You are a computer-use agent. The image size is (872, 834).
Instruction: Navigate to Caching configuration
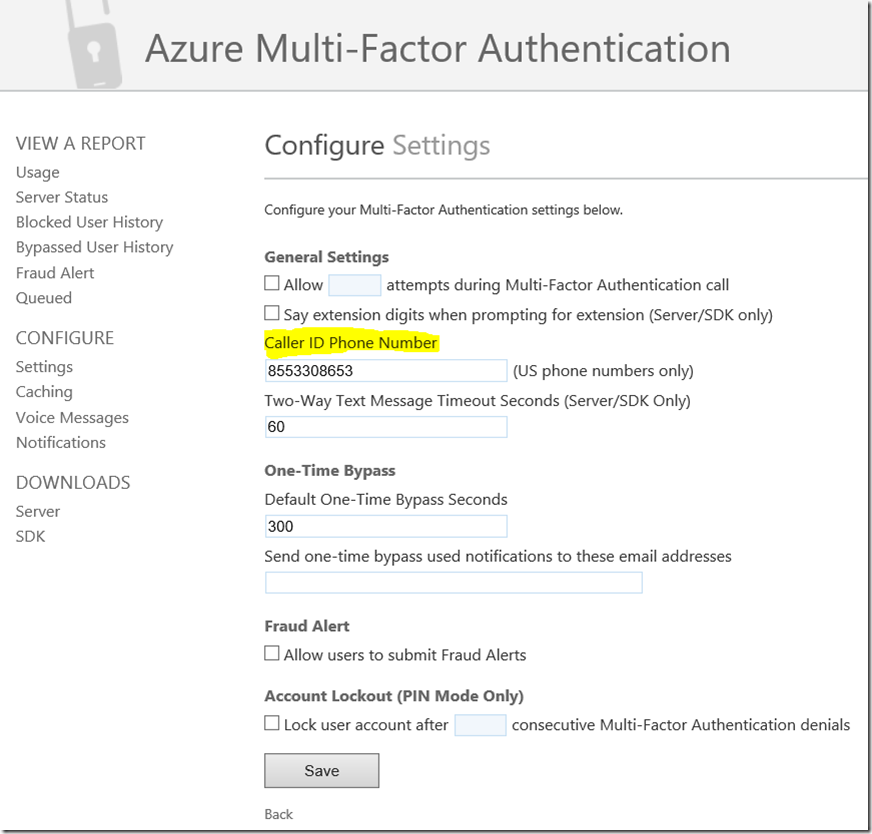click(x=44, y=392)
